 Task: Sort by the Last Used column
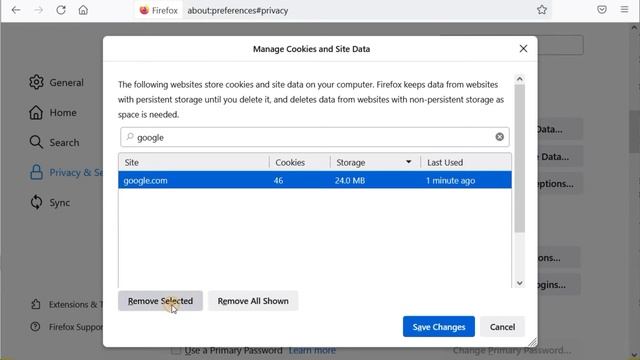[466, 162]
